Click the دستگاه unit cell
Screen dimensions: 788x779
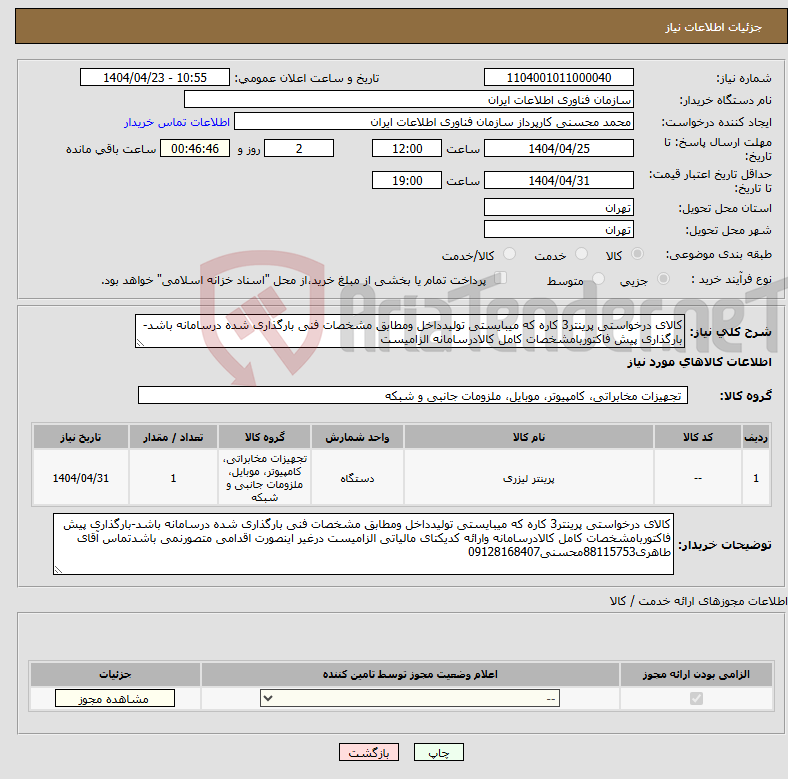click(x=357, y=478)
